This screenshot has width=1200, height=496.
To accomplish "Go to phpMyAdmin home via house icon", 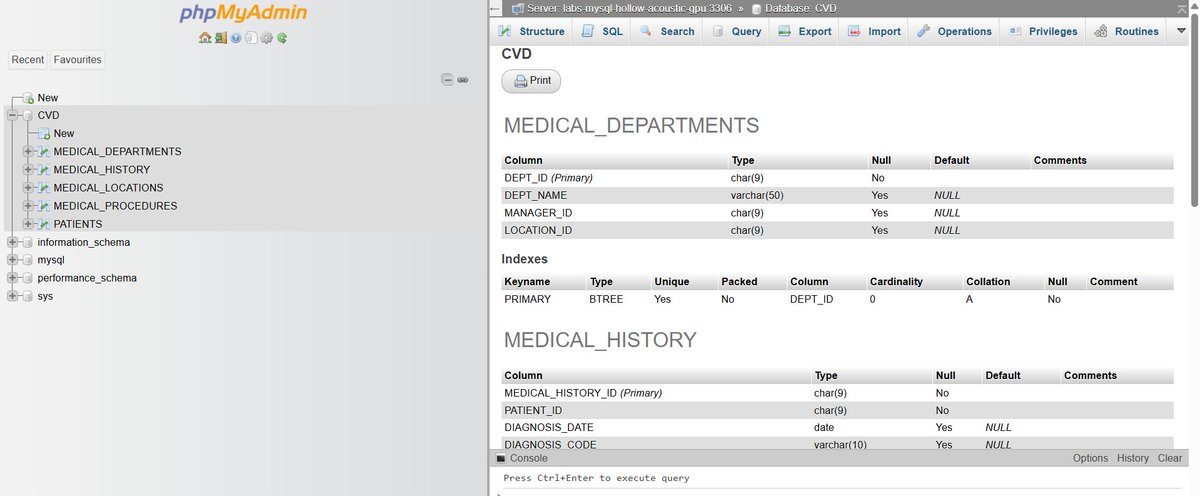I will (x=204, y=38).
